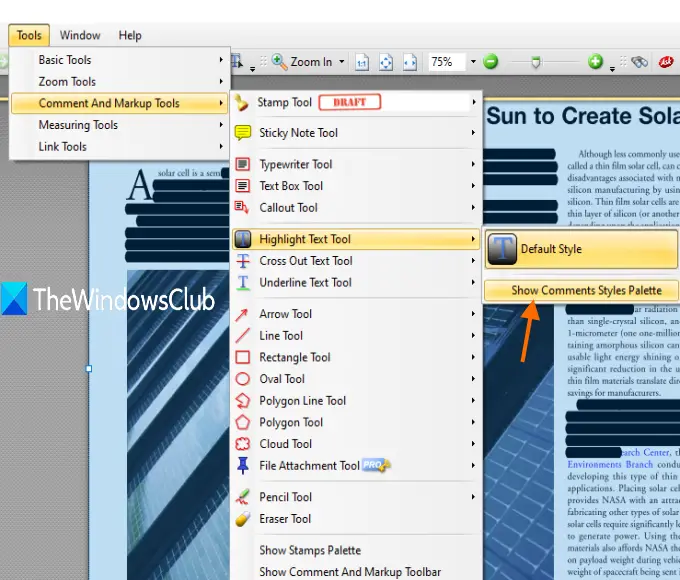Click the Default Style T icon
This screenshot has width=680, height=580.
pyautogui.click(x=502, y=249)
